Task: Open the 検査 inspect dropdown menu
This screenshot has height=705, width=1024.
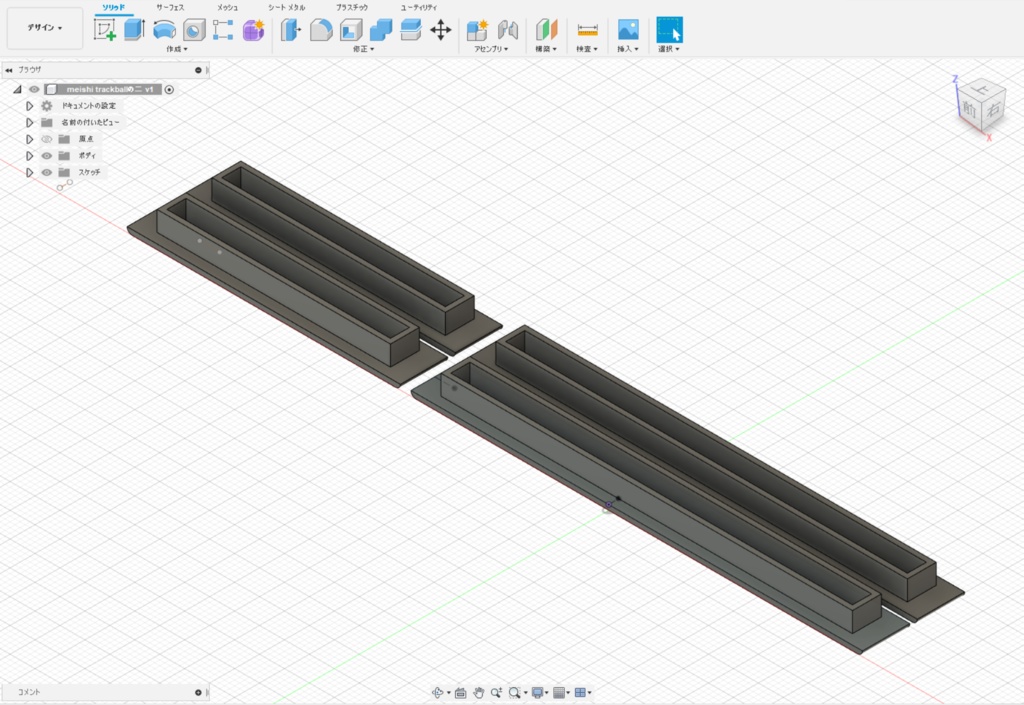Action: click(x=586, y=49)
